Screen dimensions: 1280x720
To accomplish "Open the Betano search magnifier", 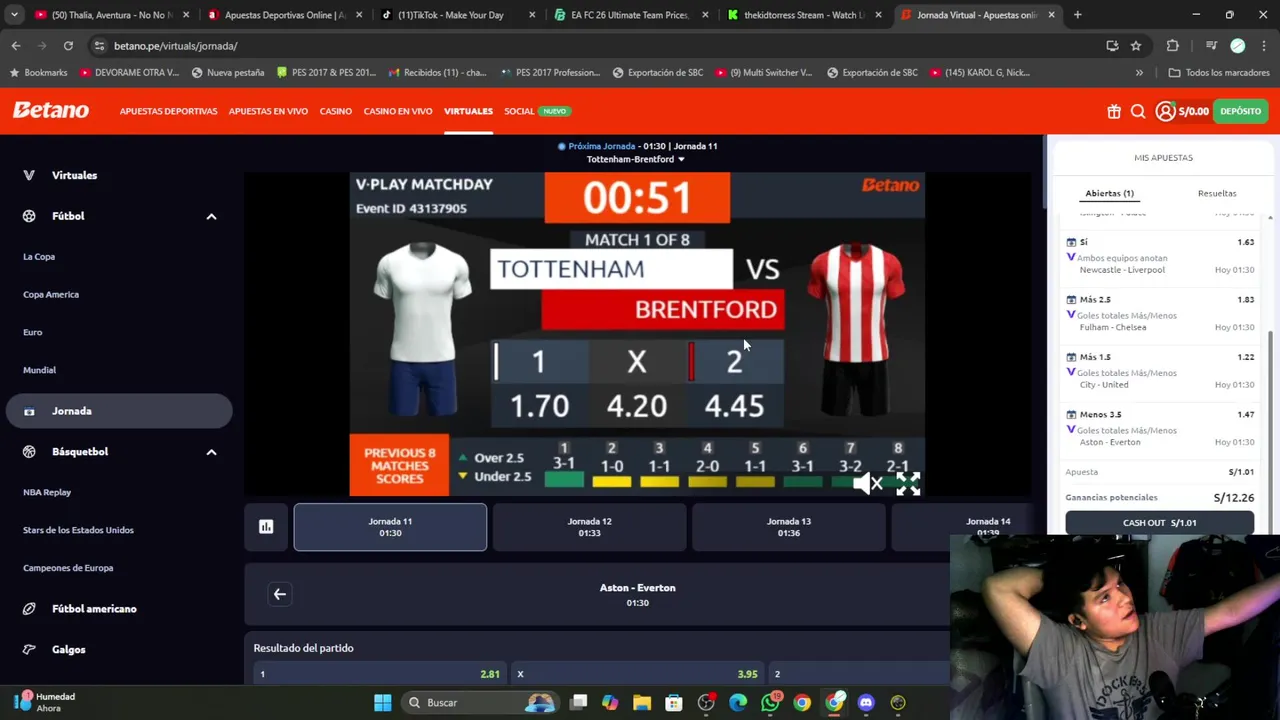I will [1138, 111].
